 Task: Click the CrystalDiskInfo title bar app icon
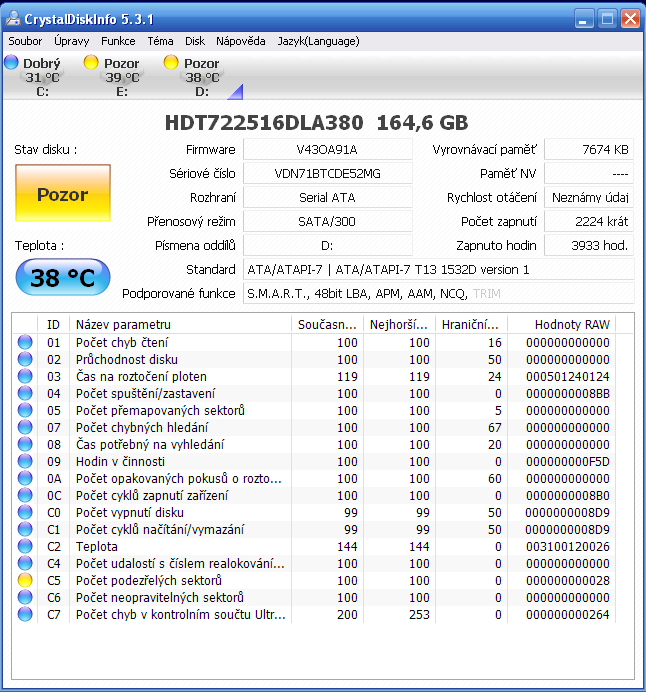[x=13, y=19]
